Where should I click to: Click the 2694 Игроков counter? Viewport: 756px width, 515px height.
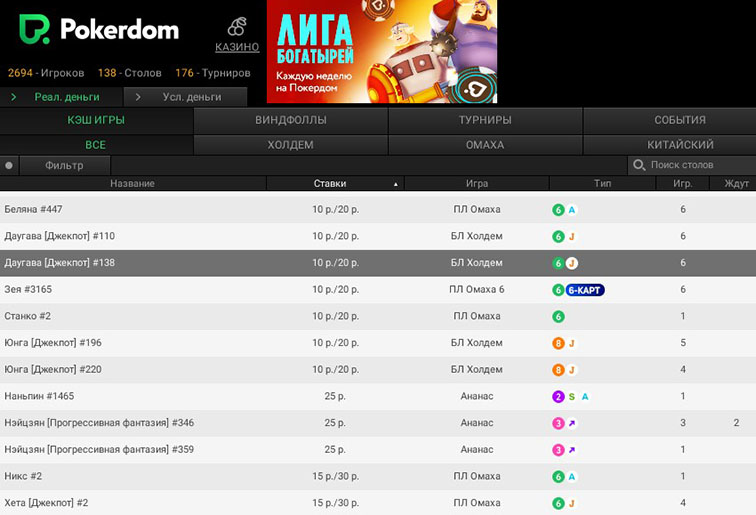(46, 73)
